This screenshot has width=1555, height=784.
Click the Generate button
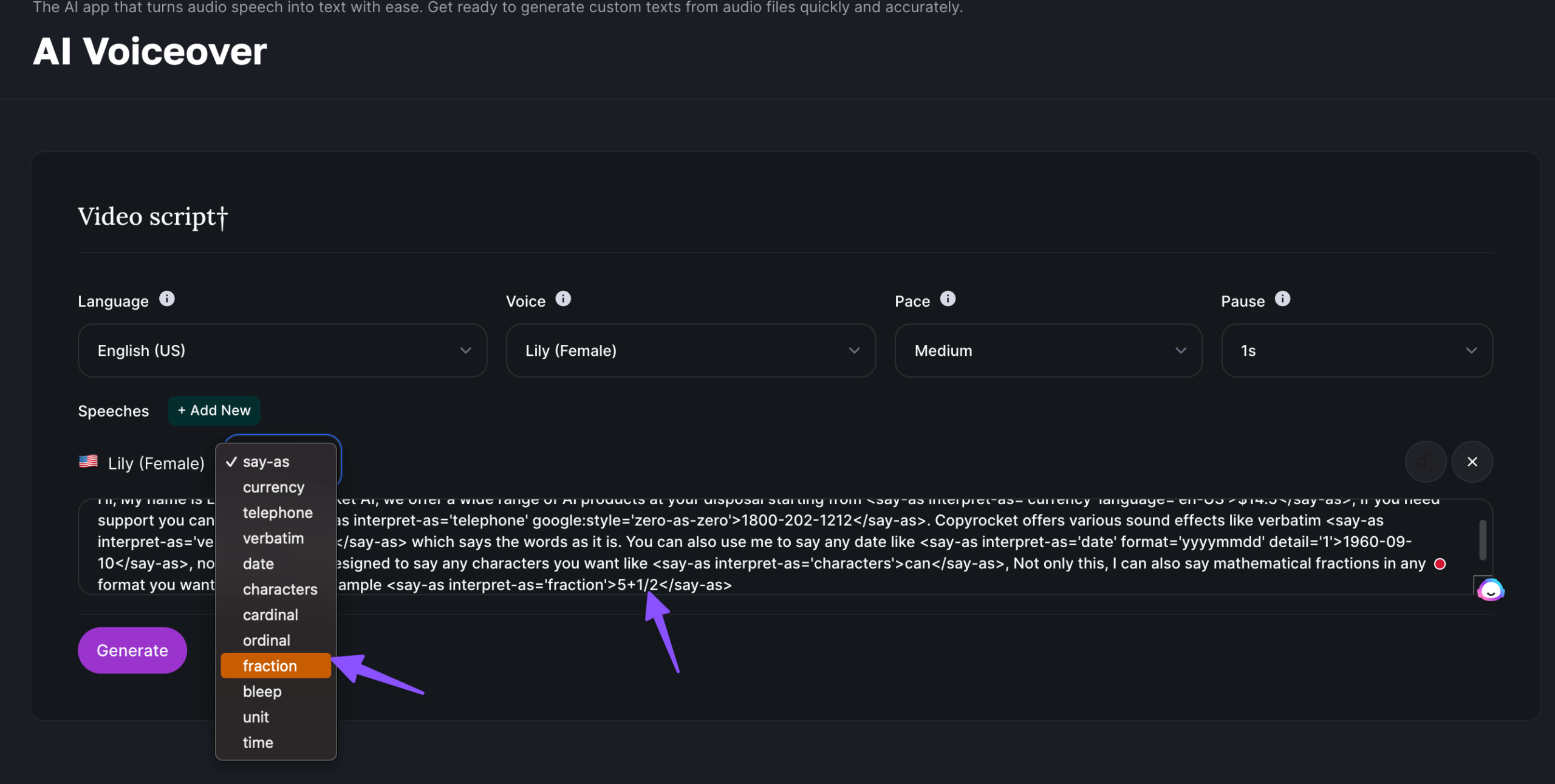132,650
